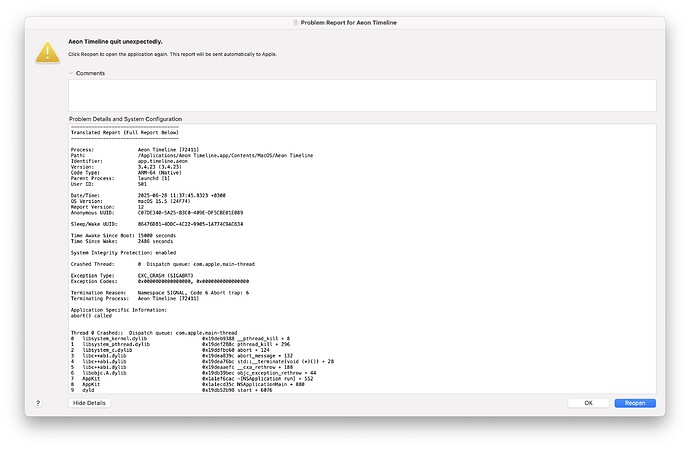Click stack frame 9 'start + 6076'
Screen dimensions: 690x449
click(x=172, y=390)
